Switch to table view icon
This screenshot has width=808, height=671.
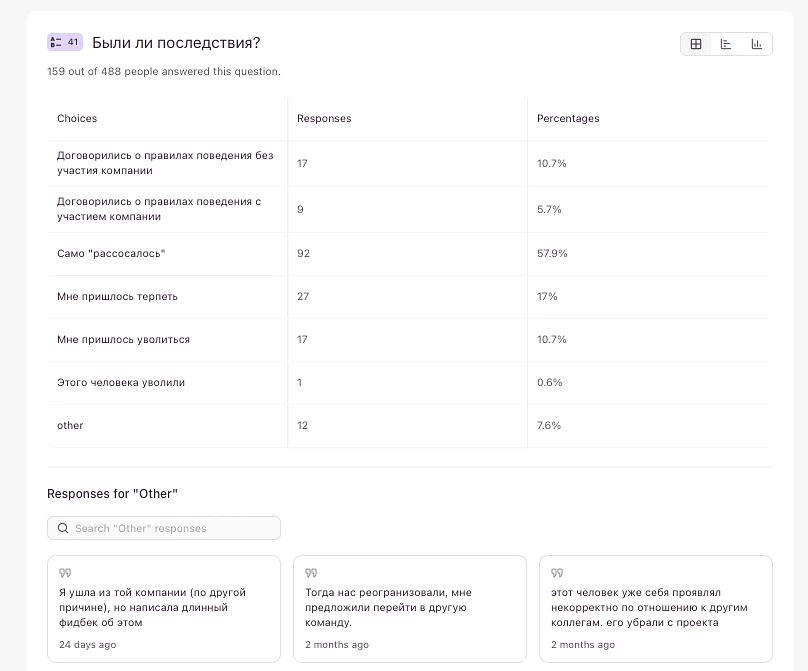(x=696, y=44)
